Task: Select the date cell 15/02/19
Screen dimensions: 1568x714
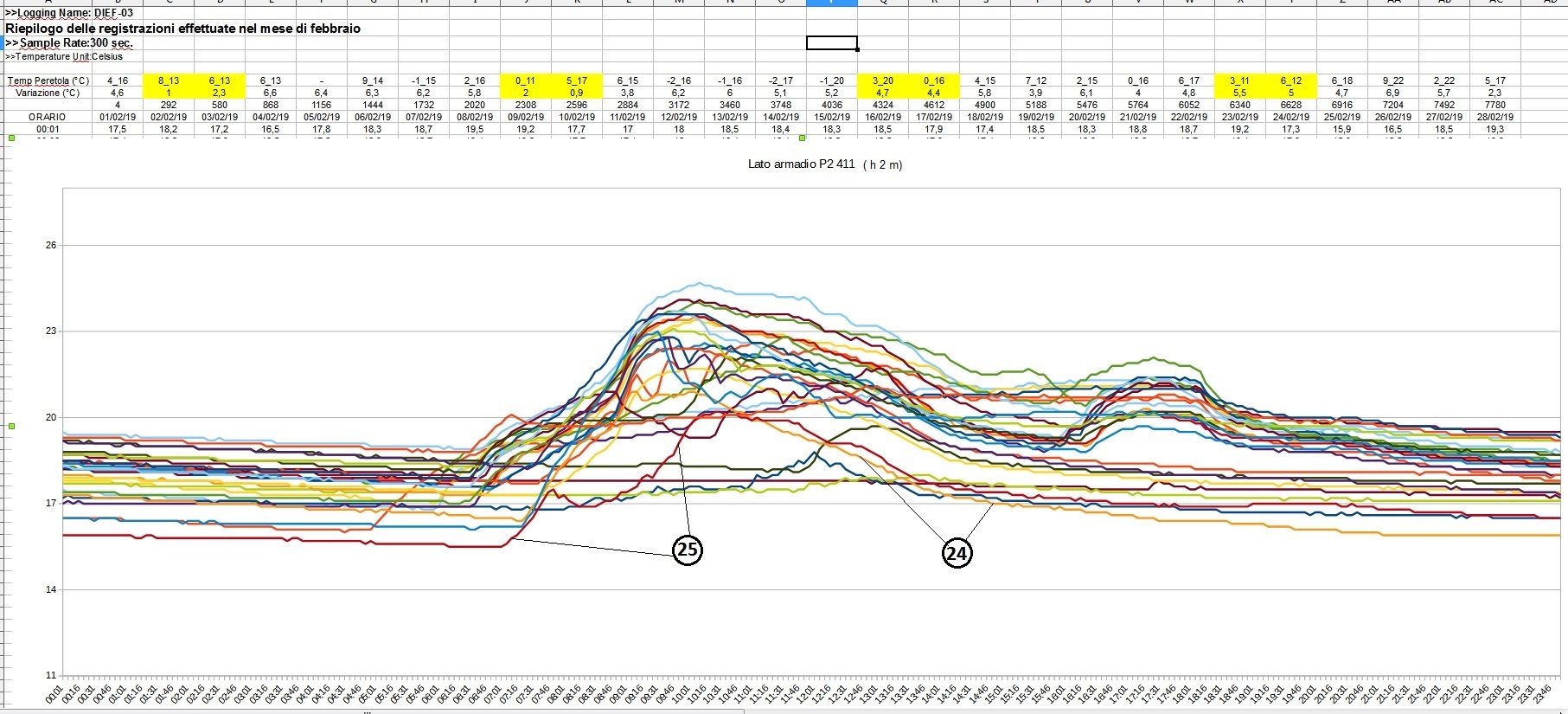Action: [x=831, y=117]
